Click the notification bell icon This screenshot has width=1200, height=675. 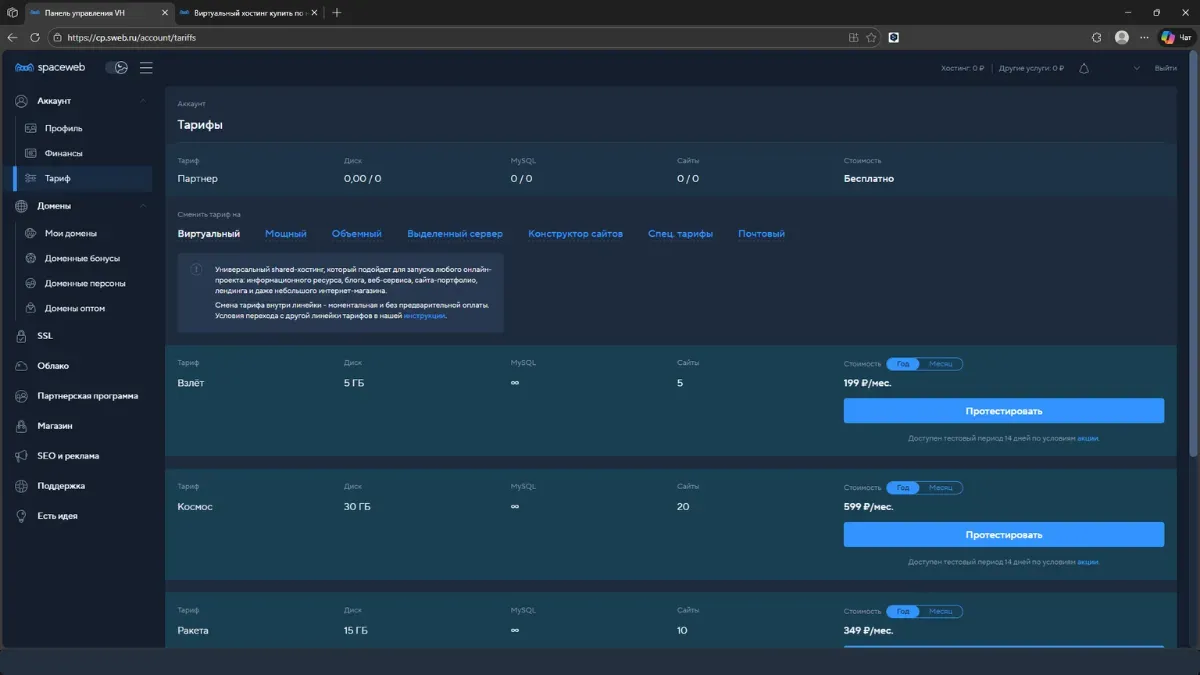click(x=1084, y=68)
